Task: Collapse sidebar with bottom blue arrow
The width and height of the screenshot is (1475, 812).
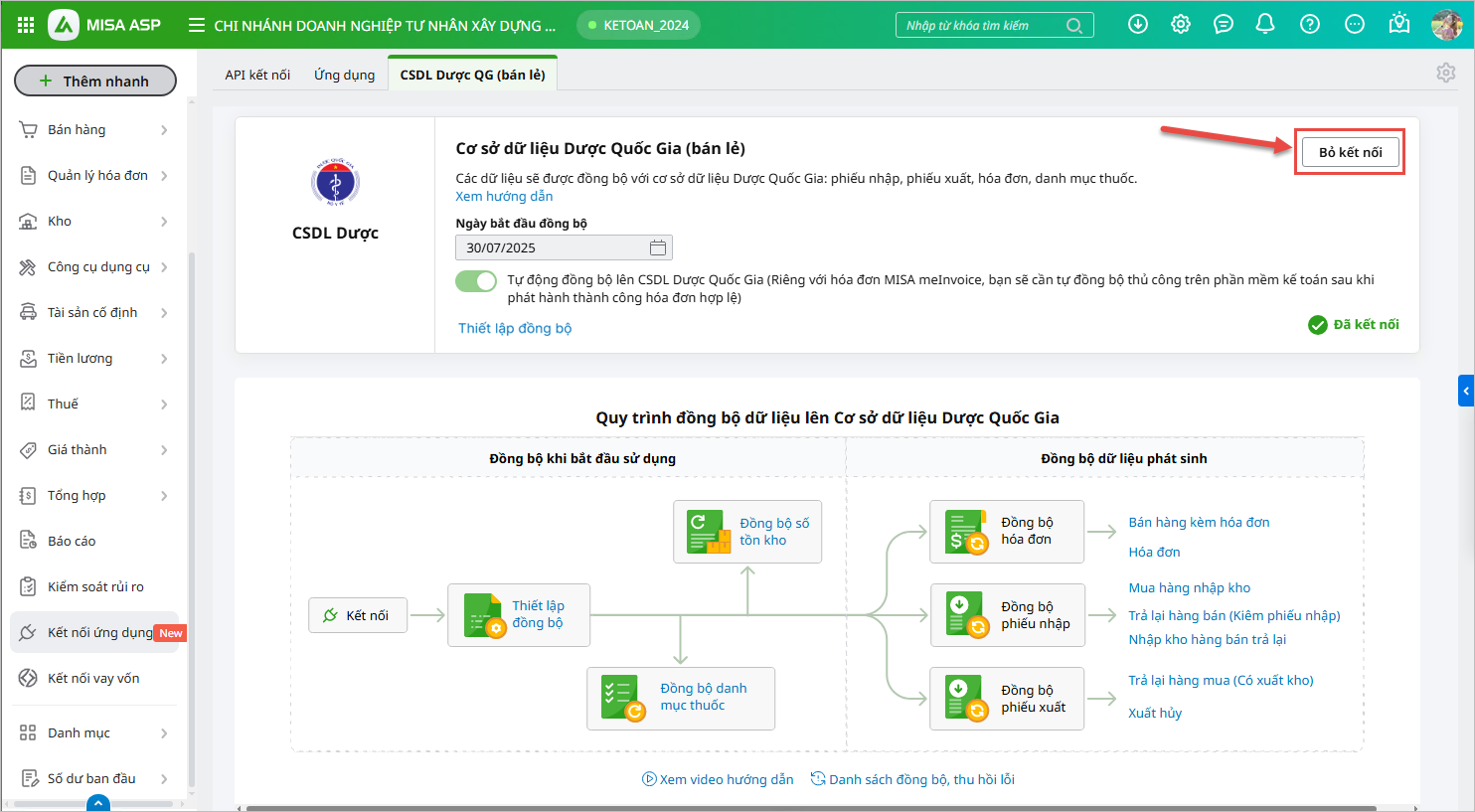Action: pyautogui.click(x=98, y=804)
